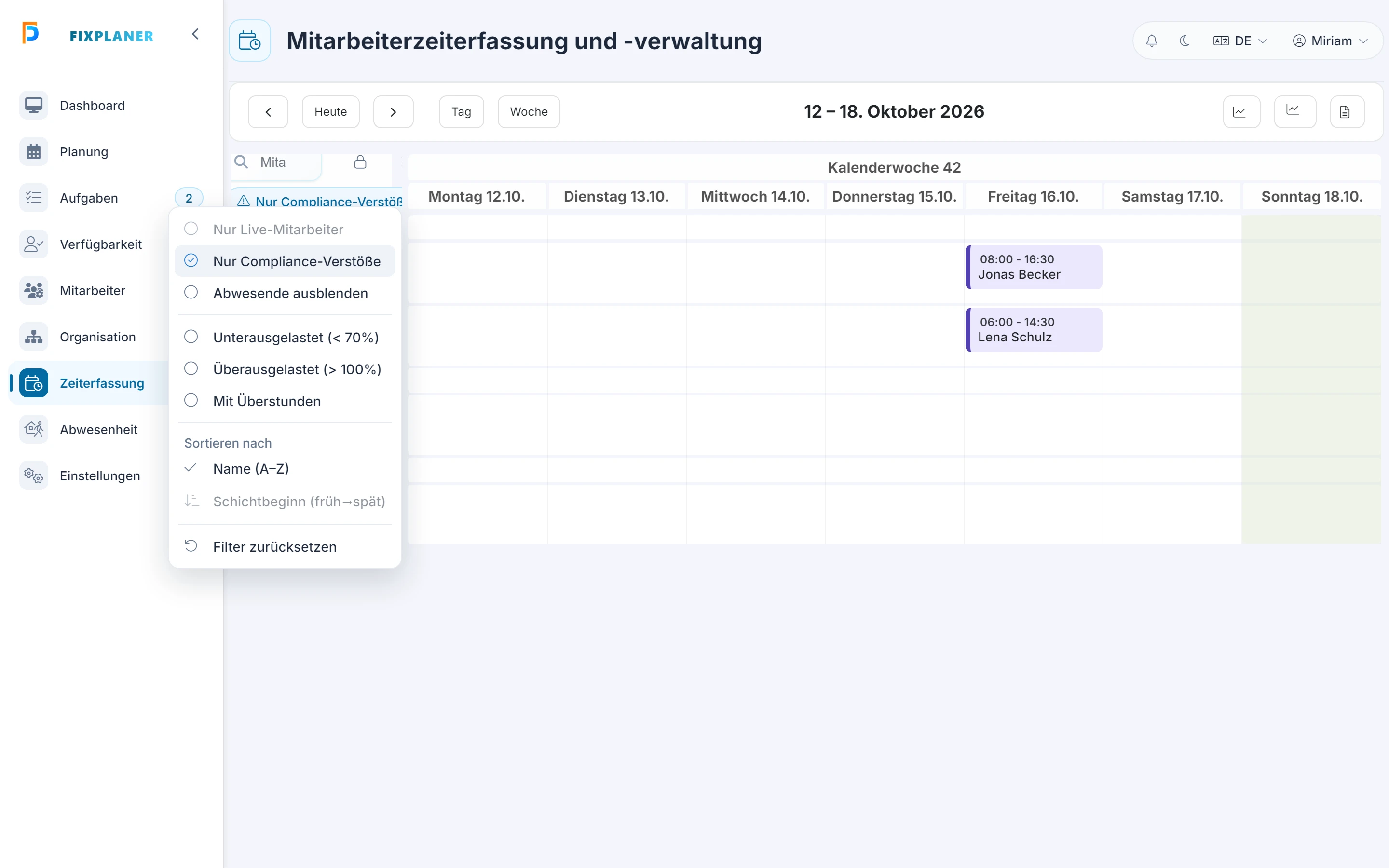Open Organisation in the sidebar
Screen dimensions: 1389x868
point(111,337)
